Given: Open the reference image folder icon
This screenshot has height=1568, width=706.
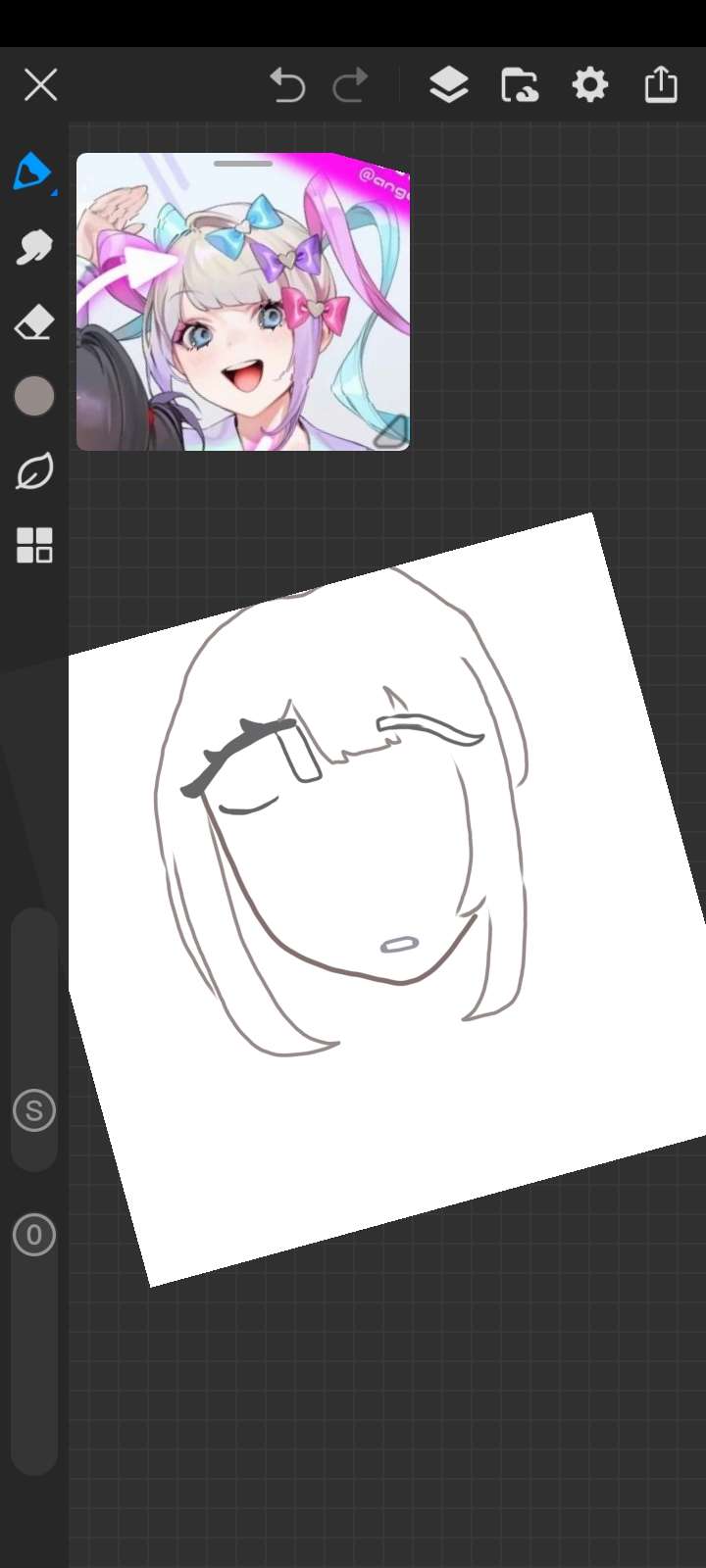Looking at the screenshot, I should [520, 85].
